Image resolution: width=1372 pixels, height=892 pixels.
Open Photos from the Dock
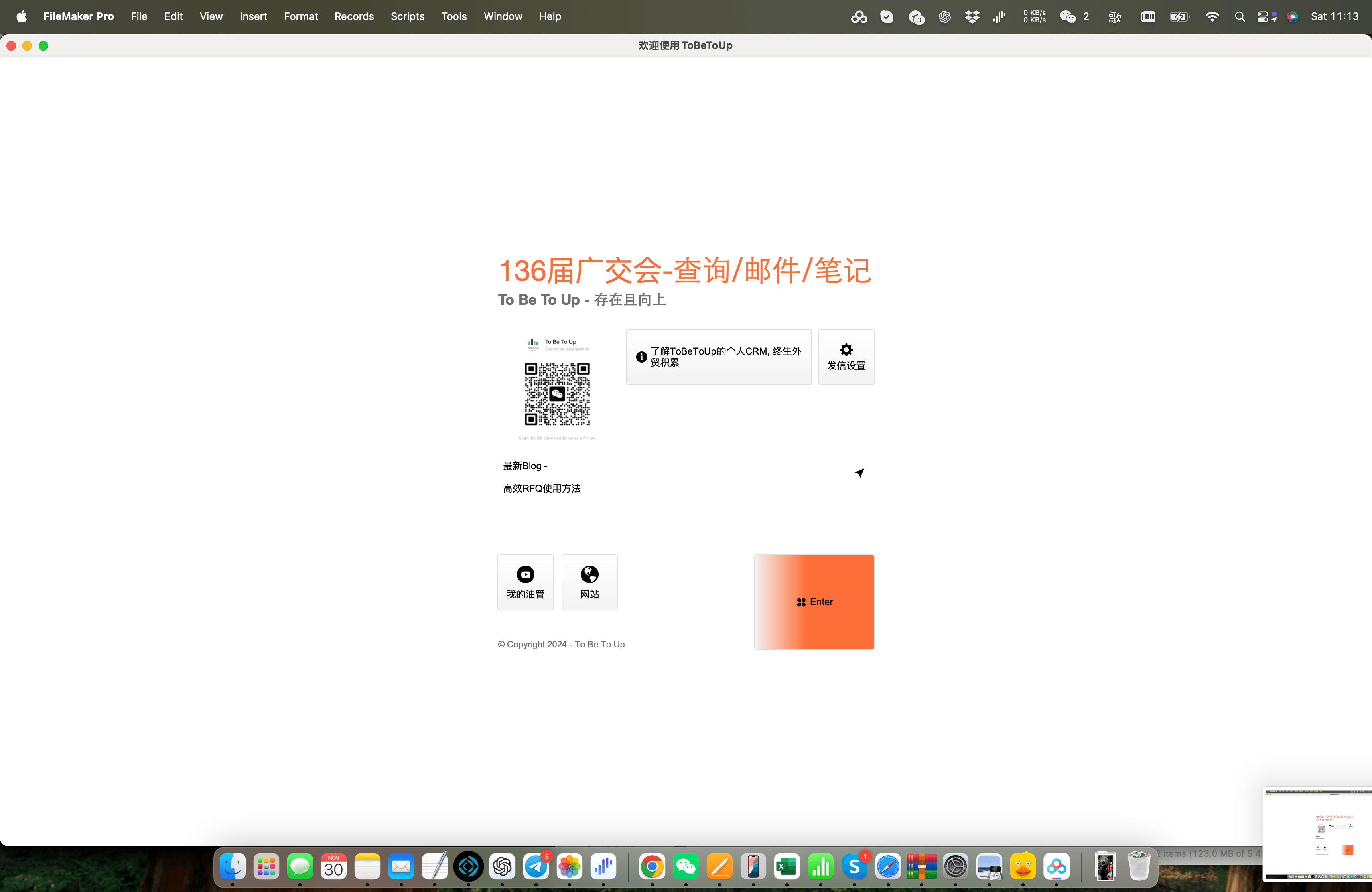570,866
